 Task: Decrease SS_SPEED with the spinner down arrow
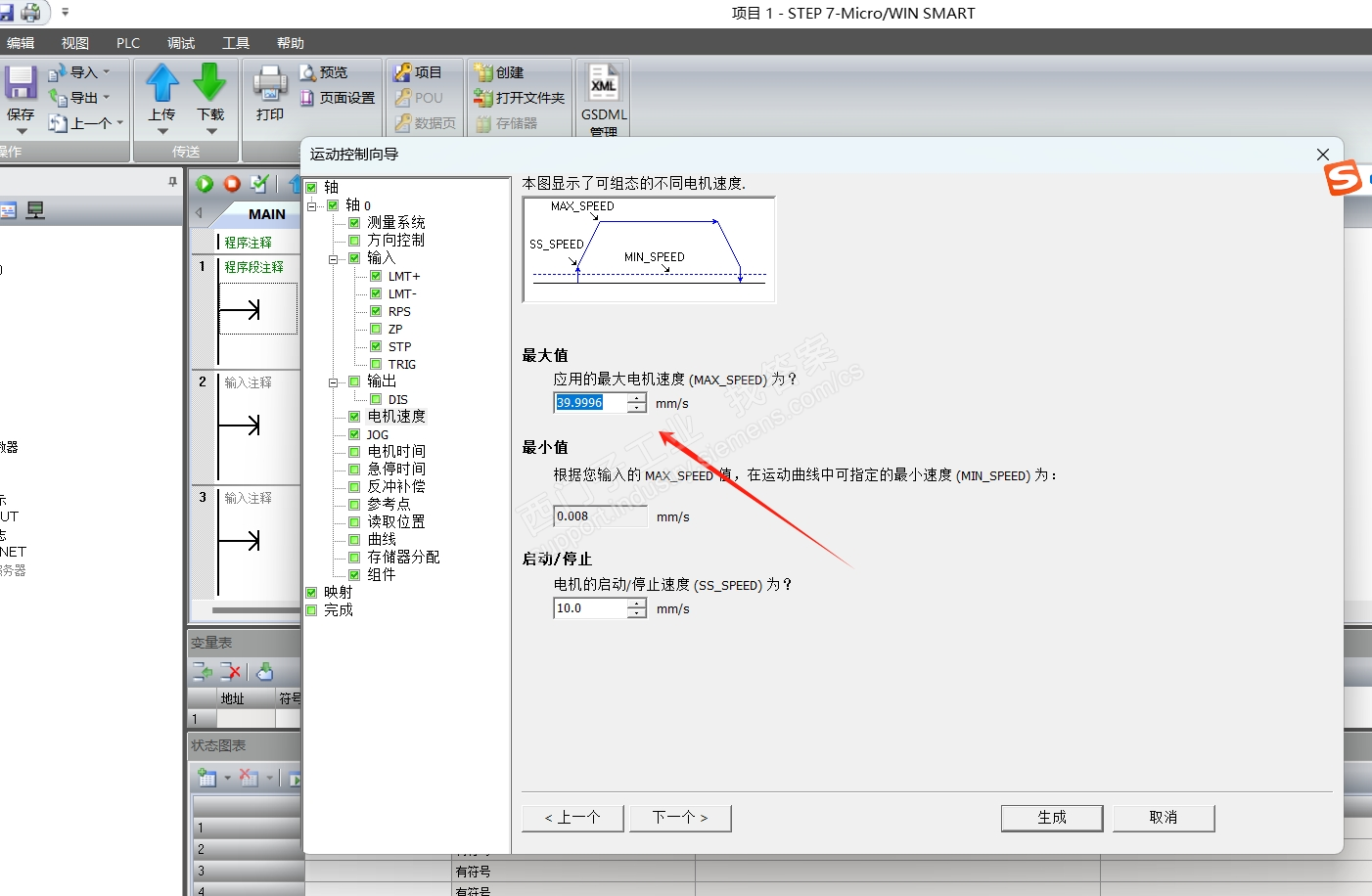637,613
